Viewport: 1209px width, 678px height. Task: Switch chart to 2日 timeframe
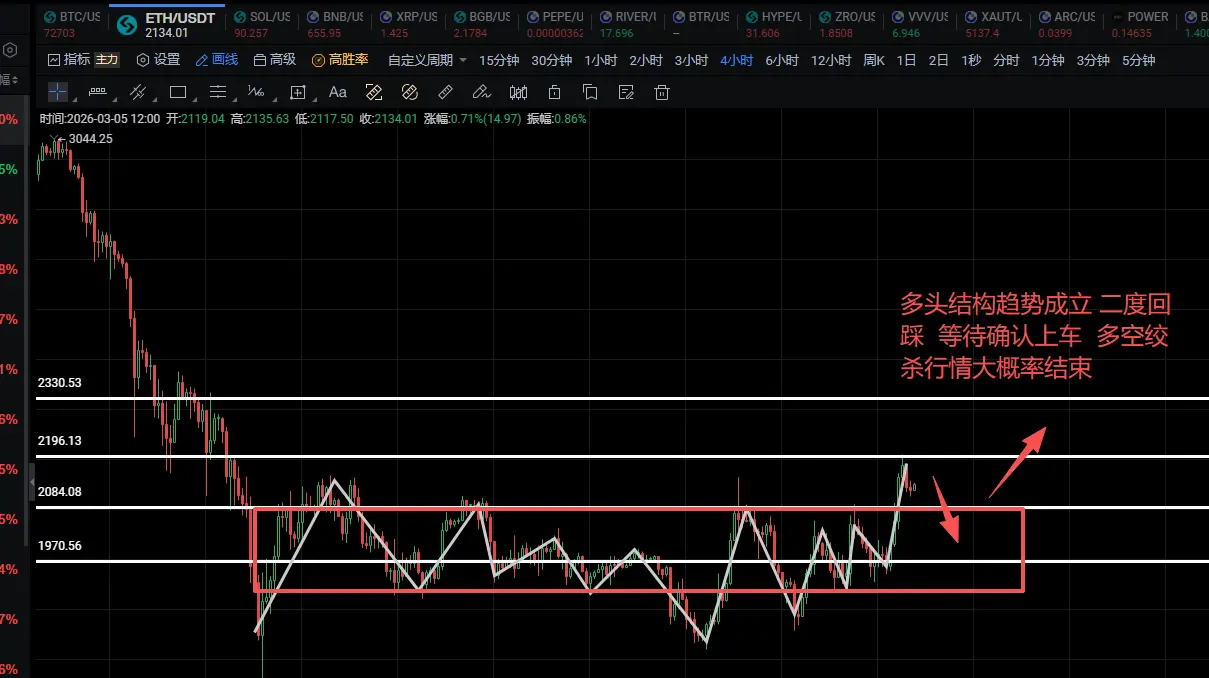(x=938, y=60)
